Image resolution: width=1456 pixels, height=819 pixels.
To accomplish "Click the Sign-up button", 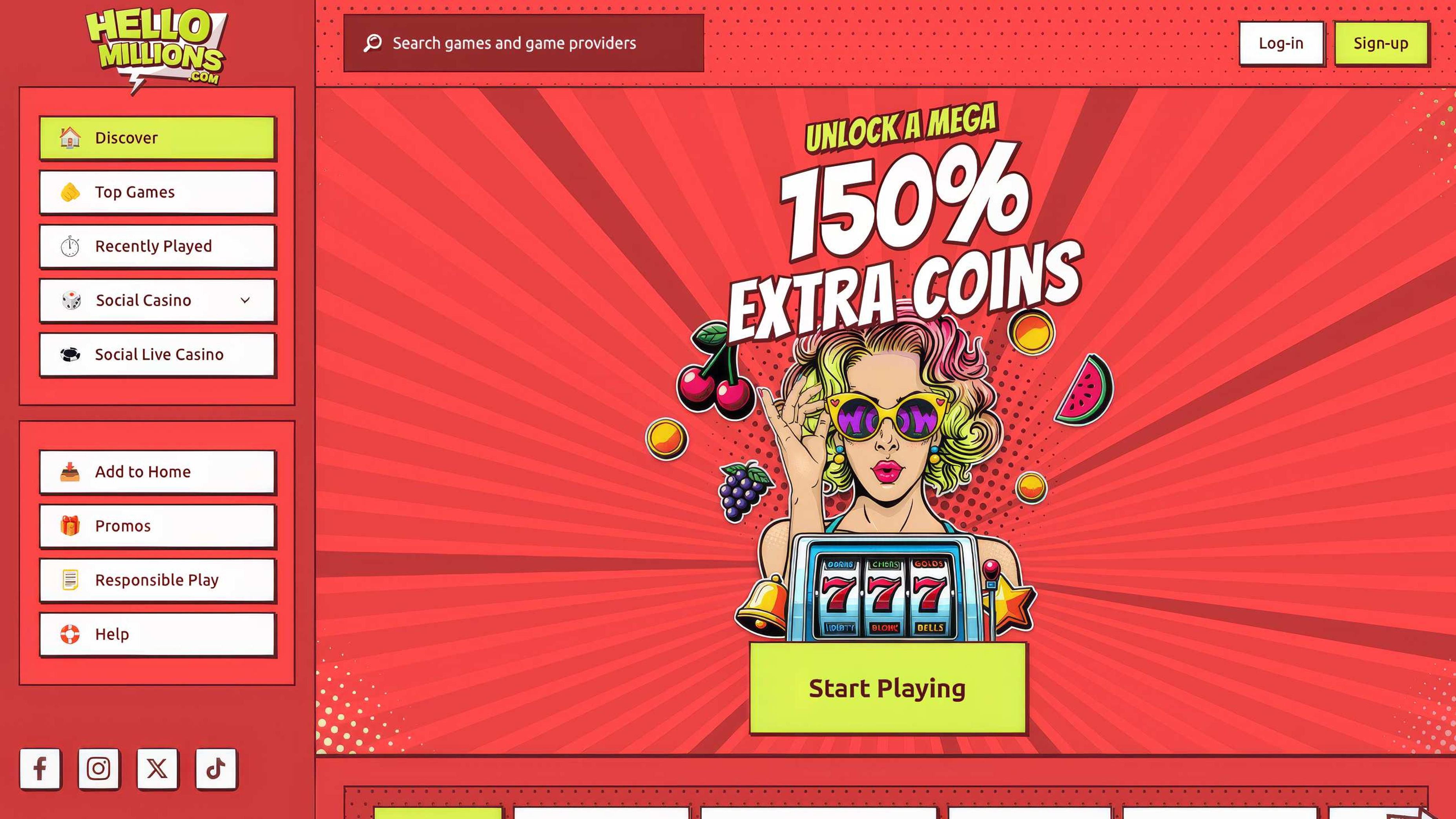I will (1381, 44).
